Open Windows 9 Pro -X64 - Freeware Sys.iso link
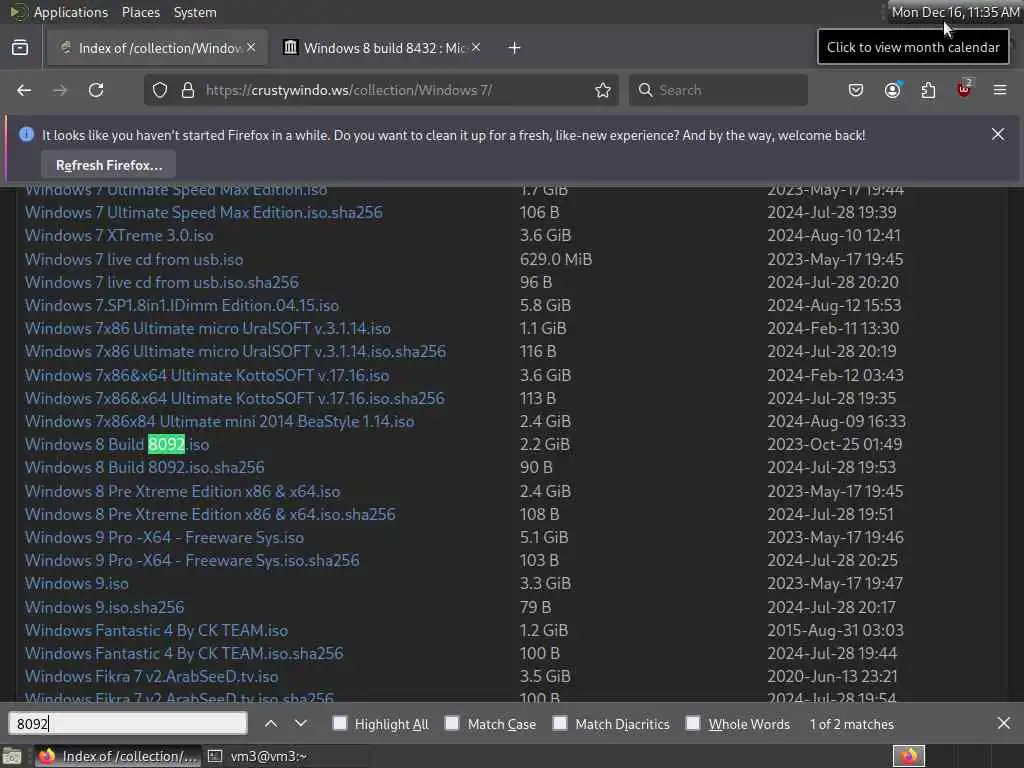 coord(164,537)
